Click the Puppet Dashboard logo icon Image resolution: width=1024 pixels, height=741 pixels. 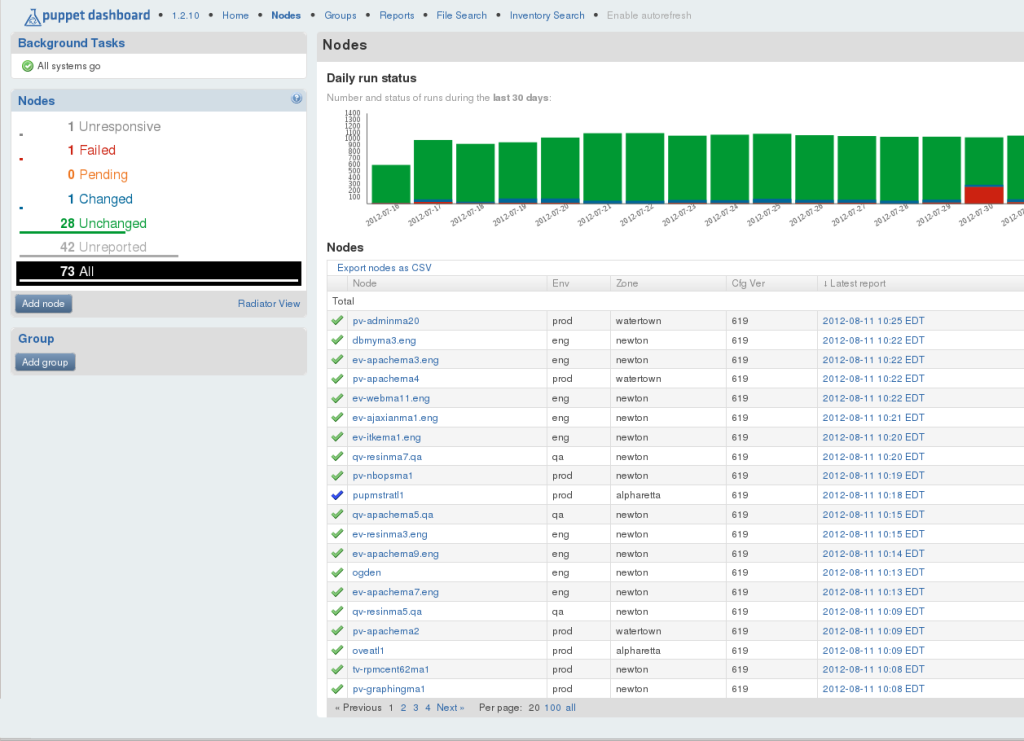[x=32, y=16]
